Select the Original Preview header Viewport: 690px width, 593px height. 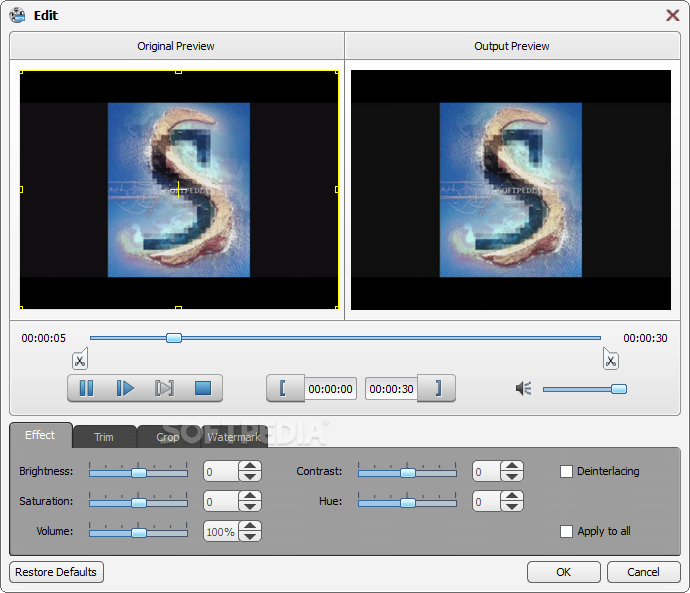(x=176, y=46)
